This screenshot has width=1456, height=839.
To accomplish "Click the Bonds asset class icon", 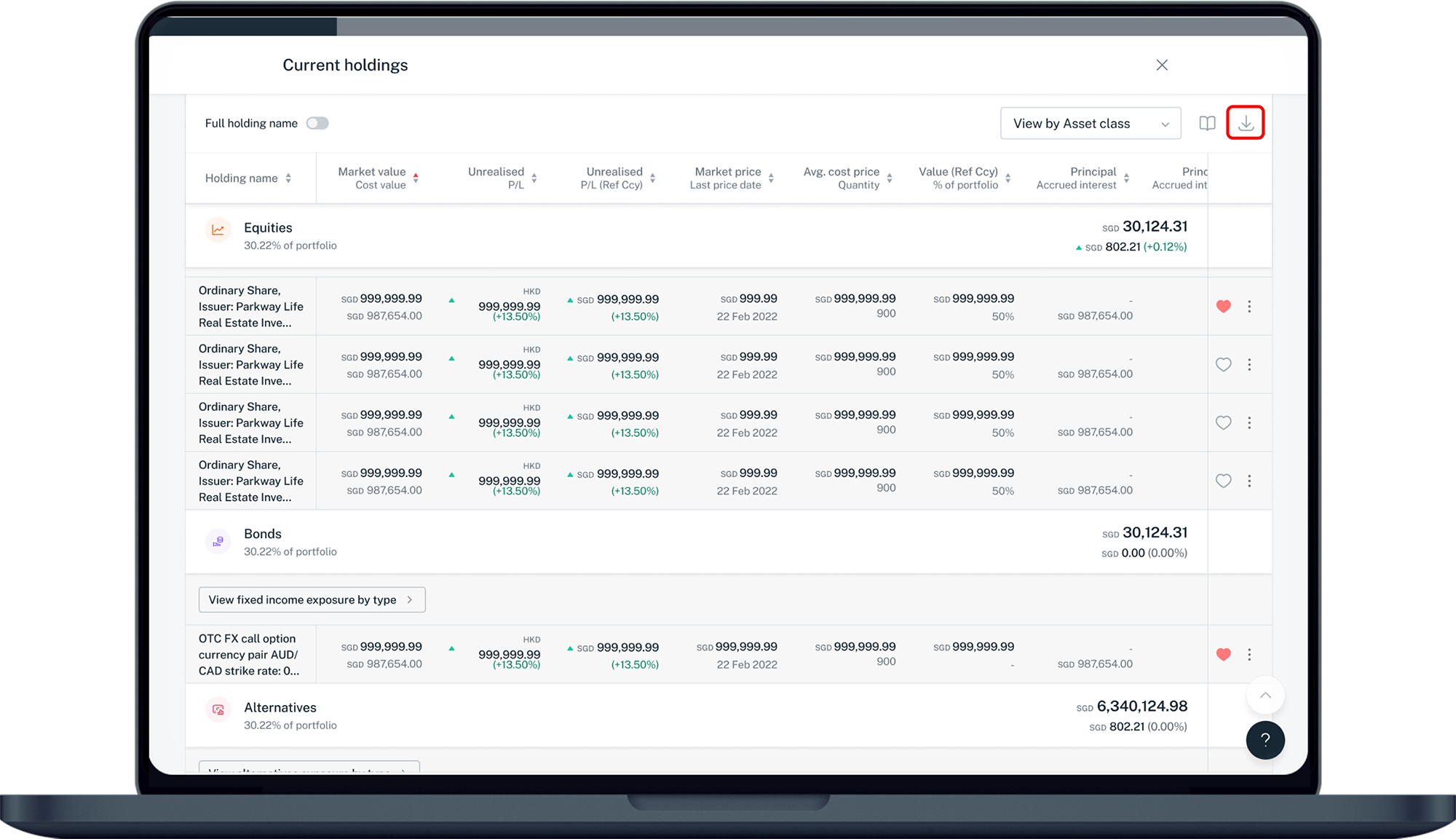I will coord(218,542).
